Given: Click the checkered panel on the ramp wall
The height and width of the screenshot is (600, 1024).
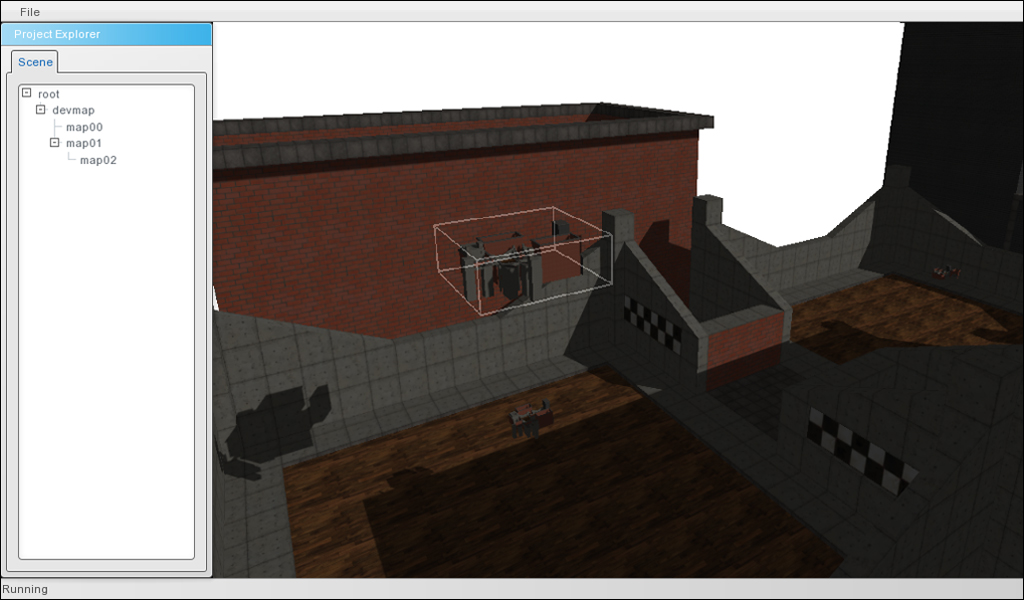Looking at the screenshot, I should 652,322.
